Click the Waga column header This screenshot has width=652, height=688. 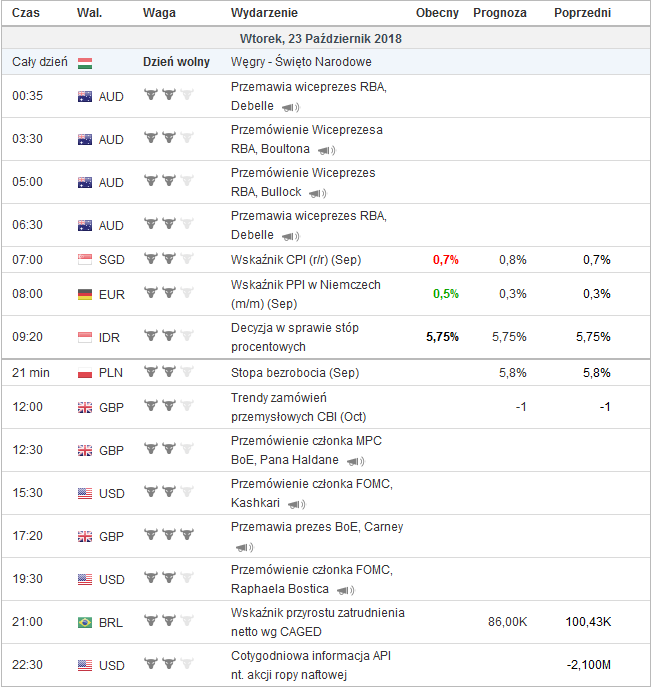click(x=159, y=13)
